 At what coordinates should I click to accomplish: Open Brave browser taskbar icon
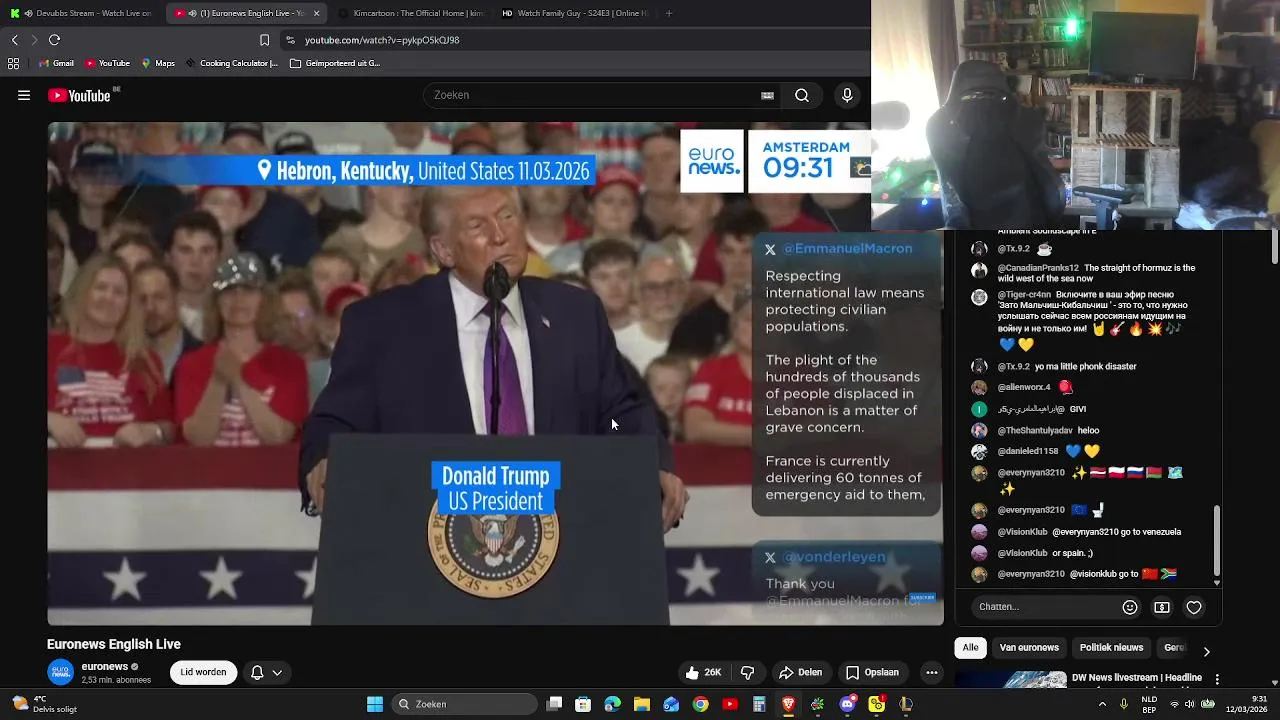pos(788,704)
